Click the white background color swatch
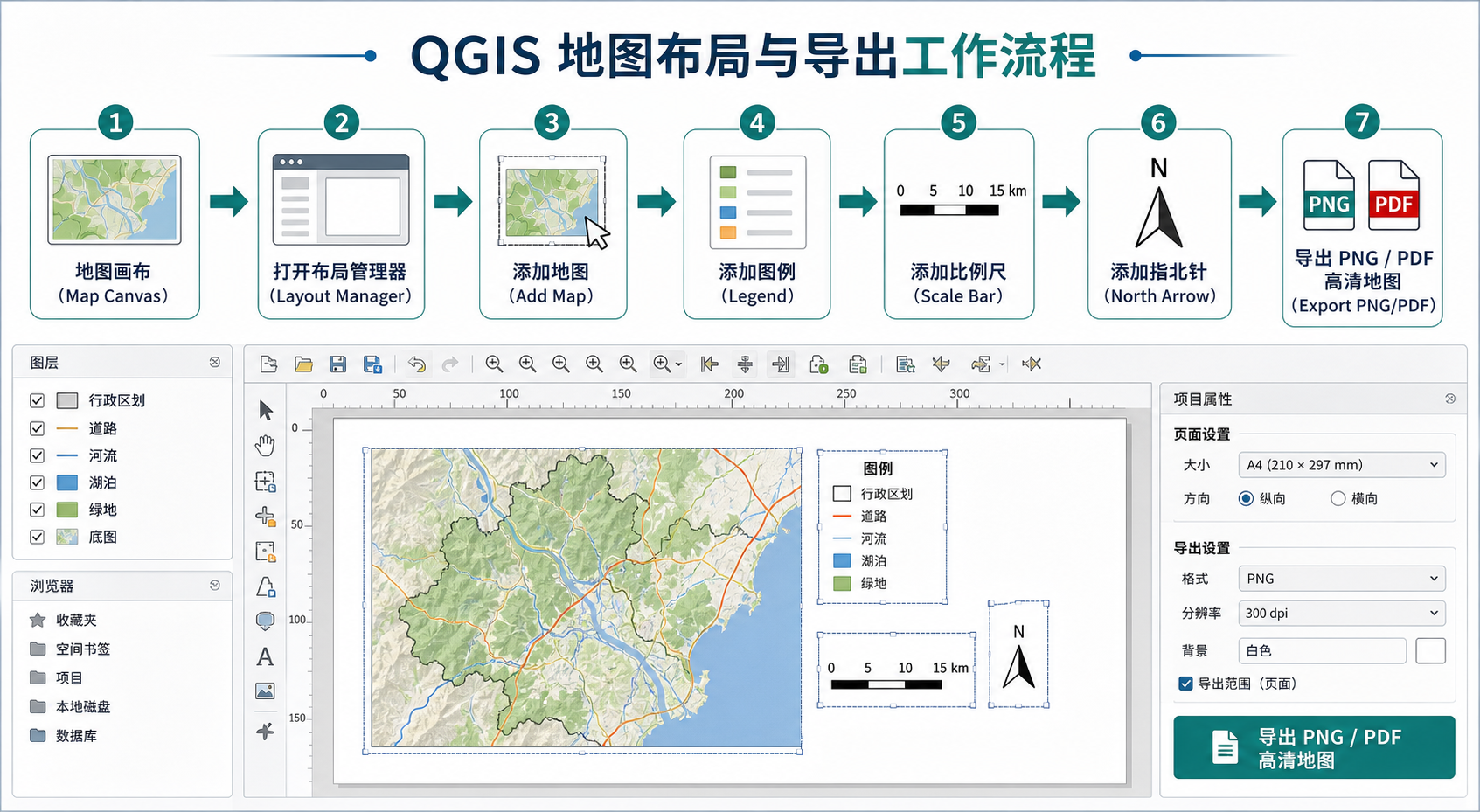 coord(1430,650)
